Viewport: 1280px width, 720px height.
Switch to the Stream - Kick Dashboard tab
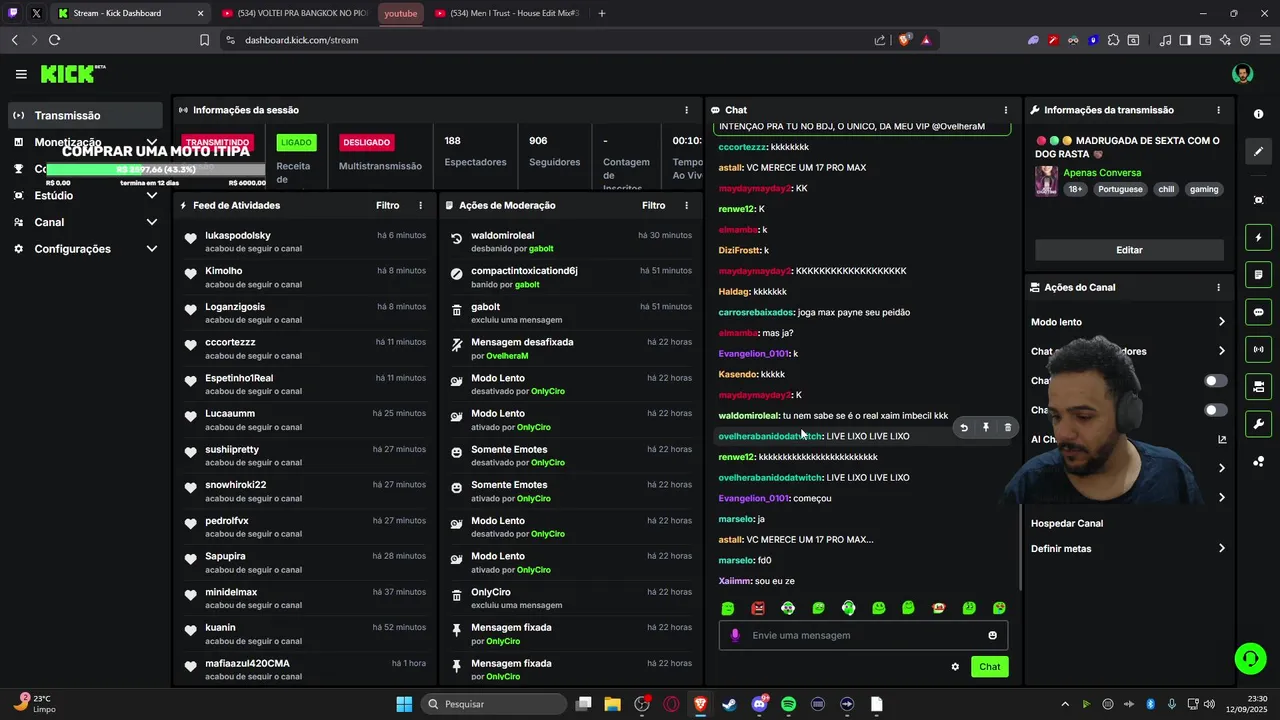click(132, 13)
